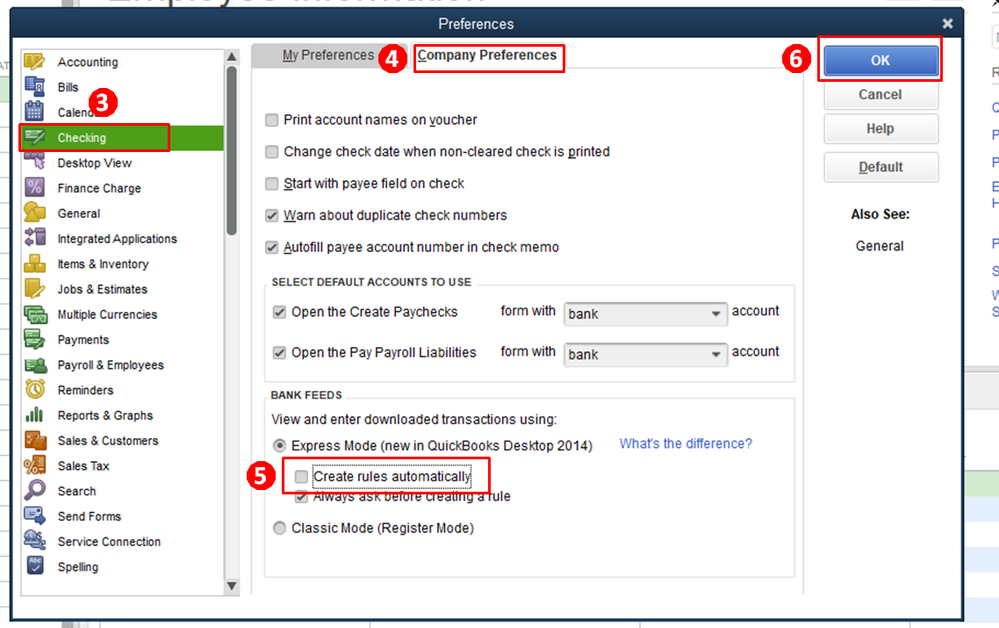
Task: Toggle Always ask before creating a rule
Action: [301, 497]
